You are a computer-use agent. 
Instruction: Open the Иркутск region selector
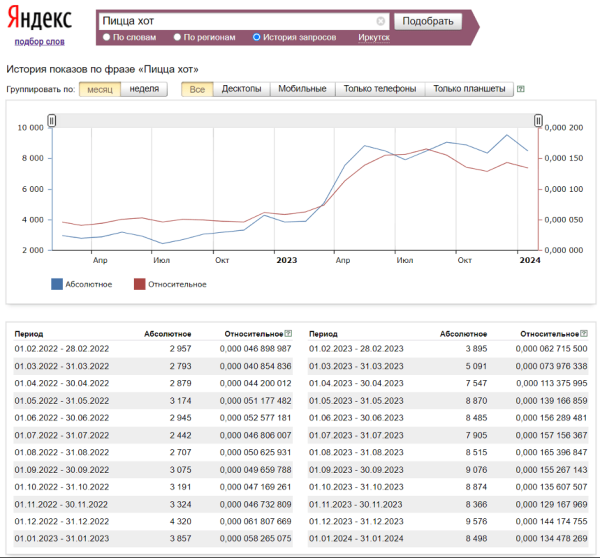[373, 37]
